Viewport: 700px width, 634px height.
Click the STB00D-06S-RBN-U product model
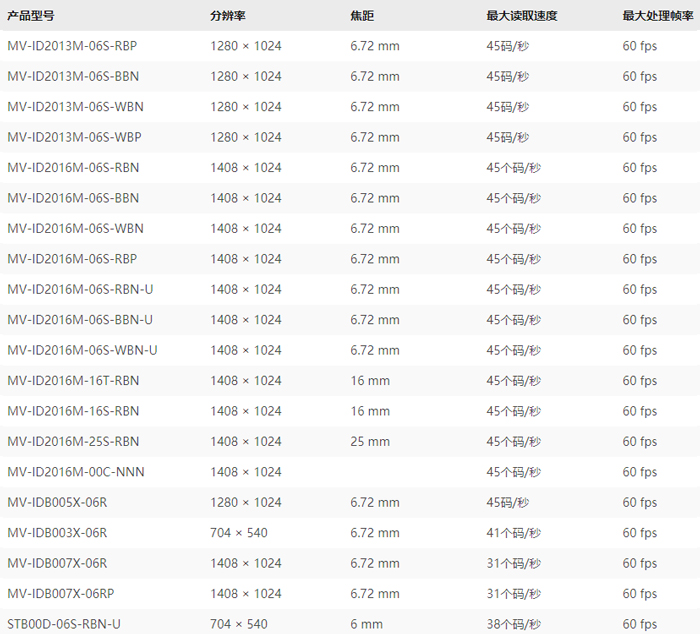point(63,624)
